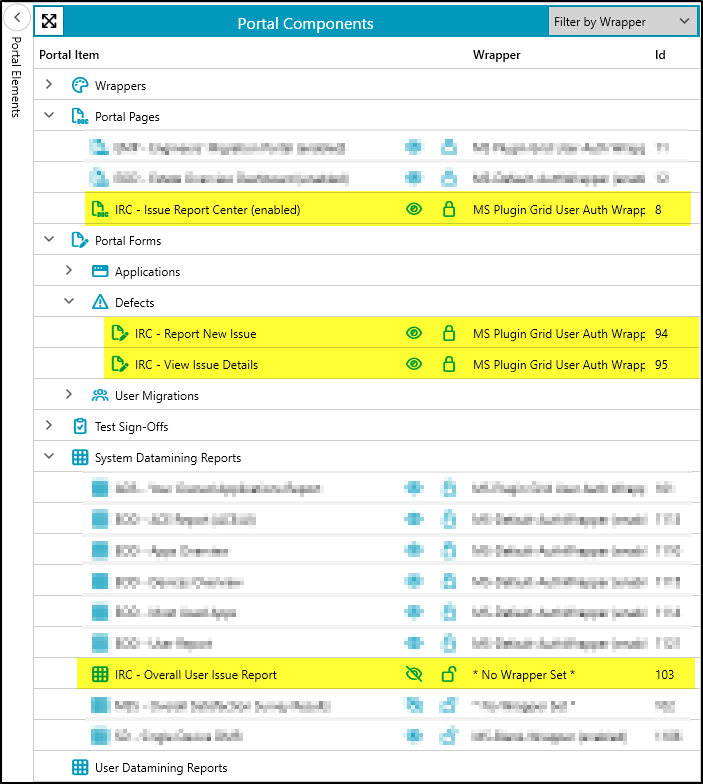Screen dimensions: 703x784
Task: Open the Filter by Wrapper dropdown
Action: point(622,22)
